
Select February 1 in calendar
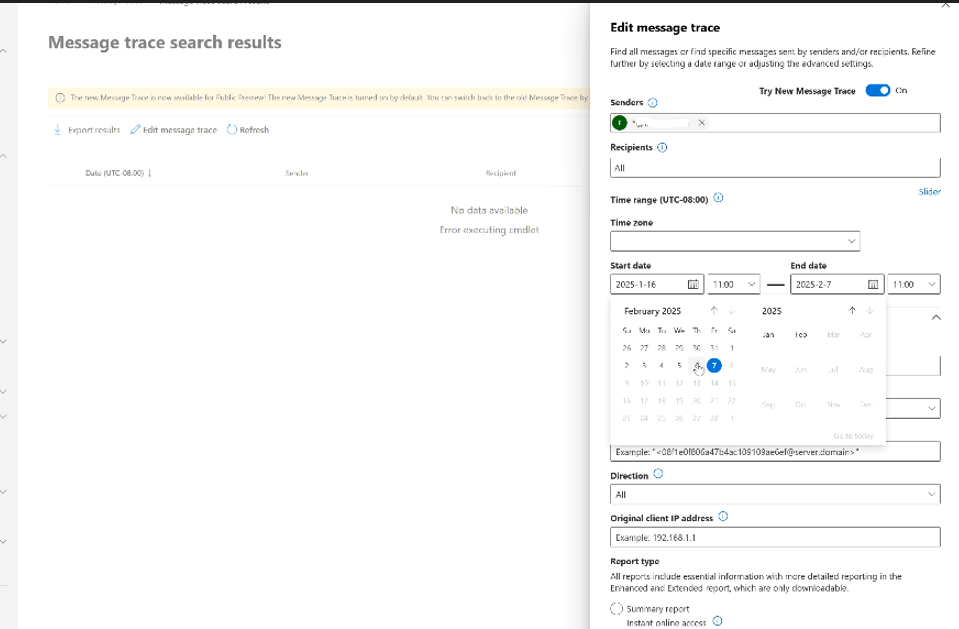pyautogui.click(x=731, y=348)
